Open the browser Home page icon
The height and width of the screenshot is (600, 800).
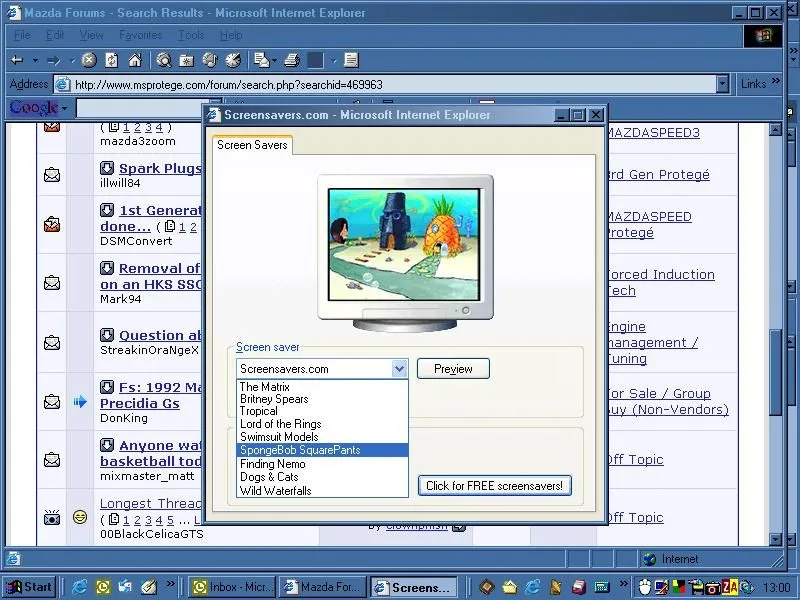133,60
